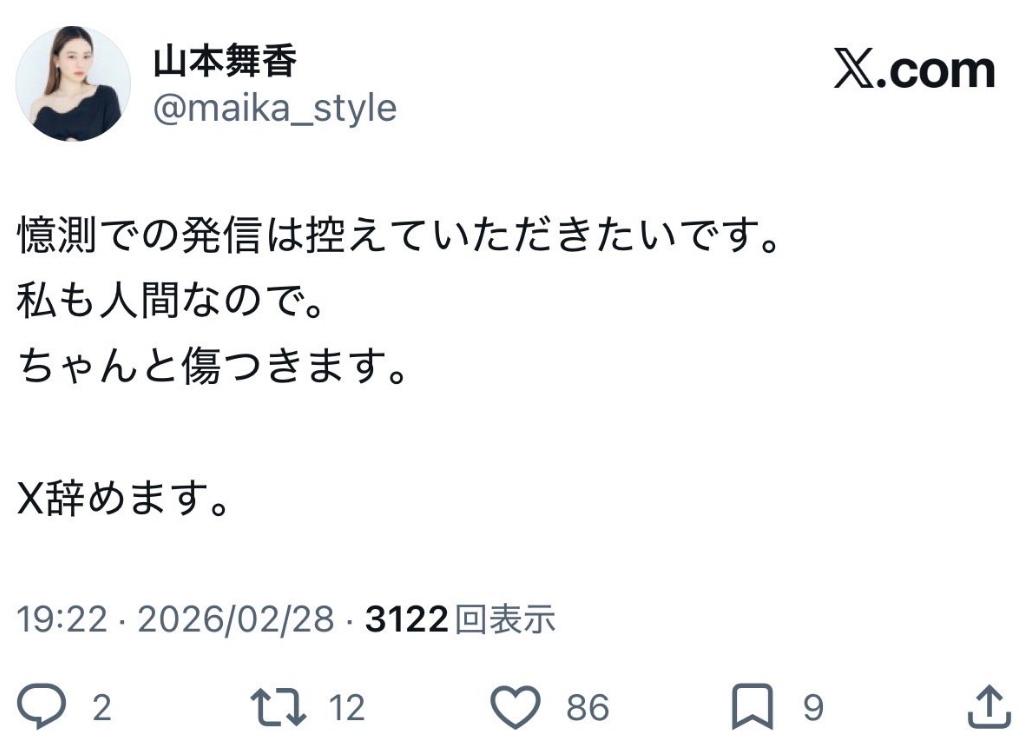Click the reply count 2
1025x746 pixels.
coord(101,708)
